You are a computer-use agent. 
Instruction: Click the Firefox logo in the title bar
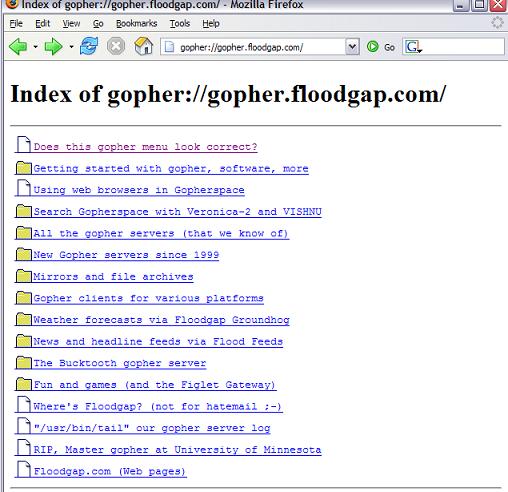pyautogui.click(x=12, y=4)
